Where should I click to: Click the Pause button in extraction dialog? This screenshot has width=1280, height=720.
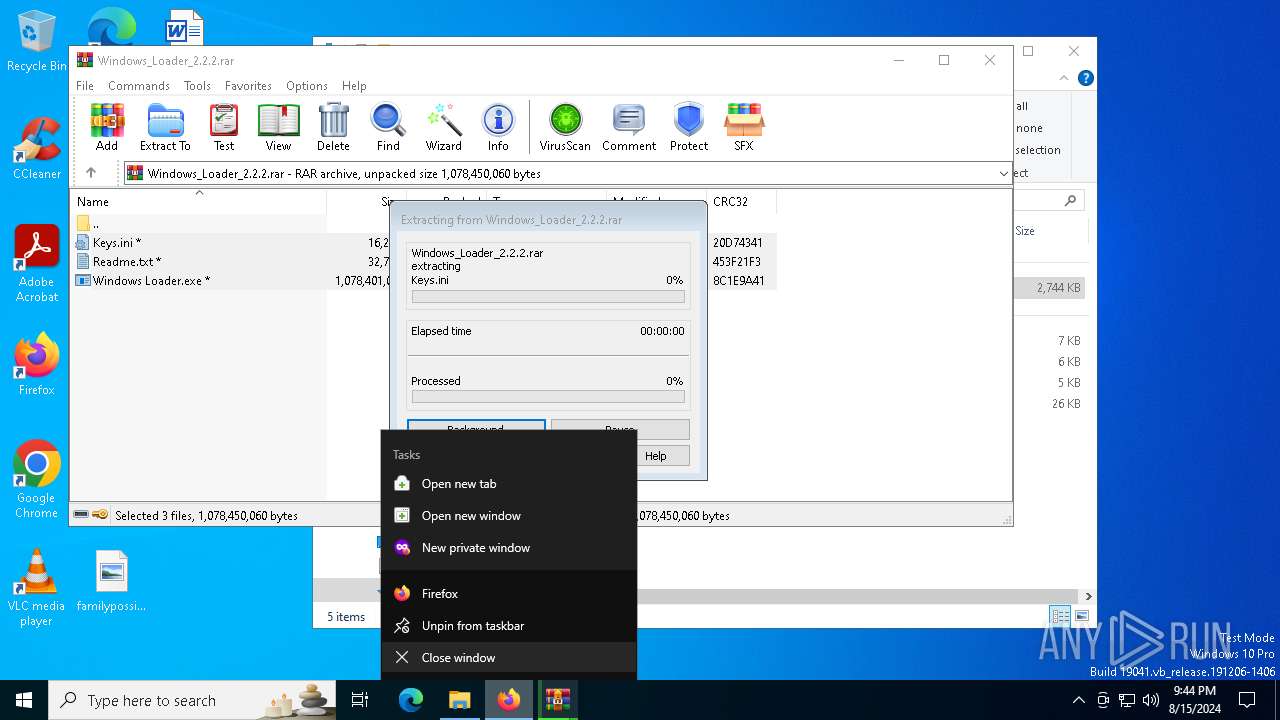click(620, 429)
